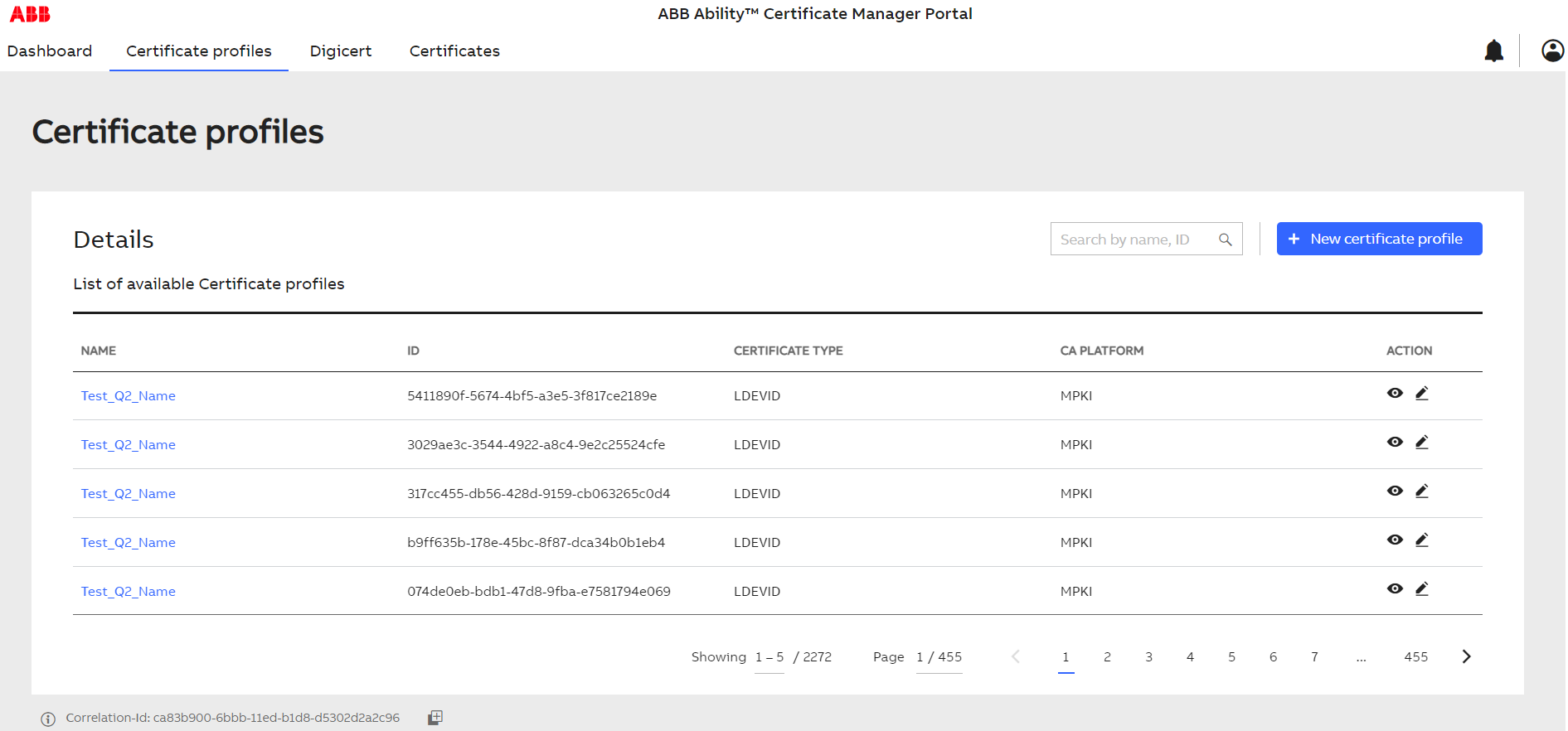1568x731 pixels.
Task: Click the pagination ellipsis
Action: click(x=1361, y=659)
